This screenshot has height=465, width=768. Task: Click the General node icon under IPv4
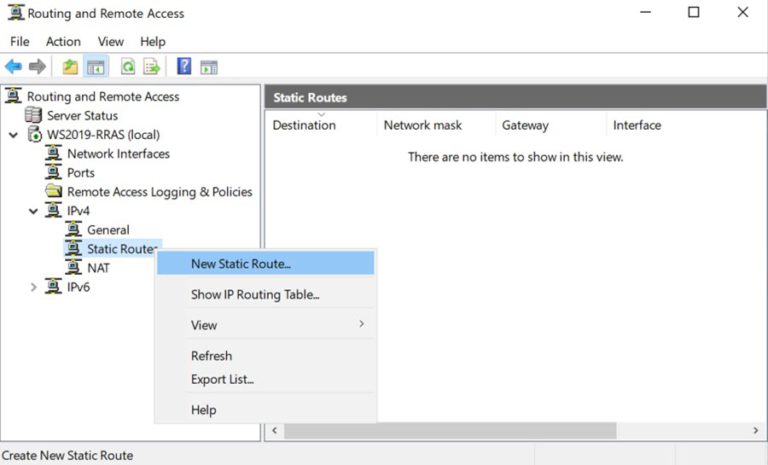tap(73, 229)
